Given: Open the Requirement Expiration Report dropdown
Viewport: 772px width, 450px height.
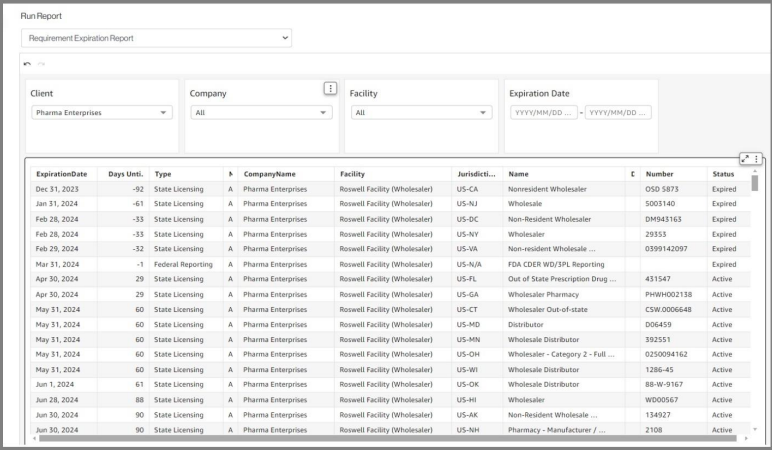Looking at the screenshot, I should tap(156, 38).
